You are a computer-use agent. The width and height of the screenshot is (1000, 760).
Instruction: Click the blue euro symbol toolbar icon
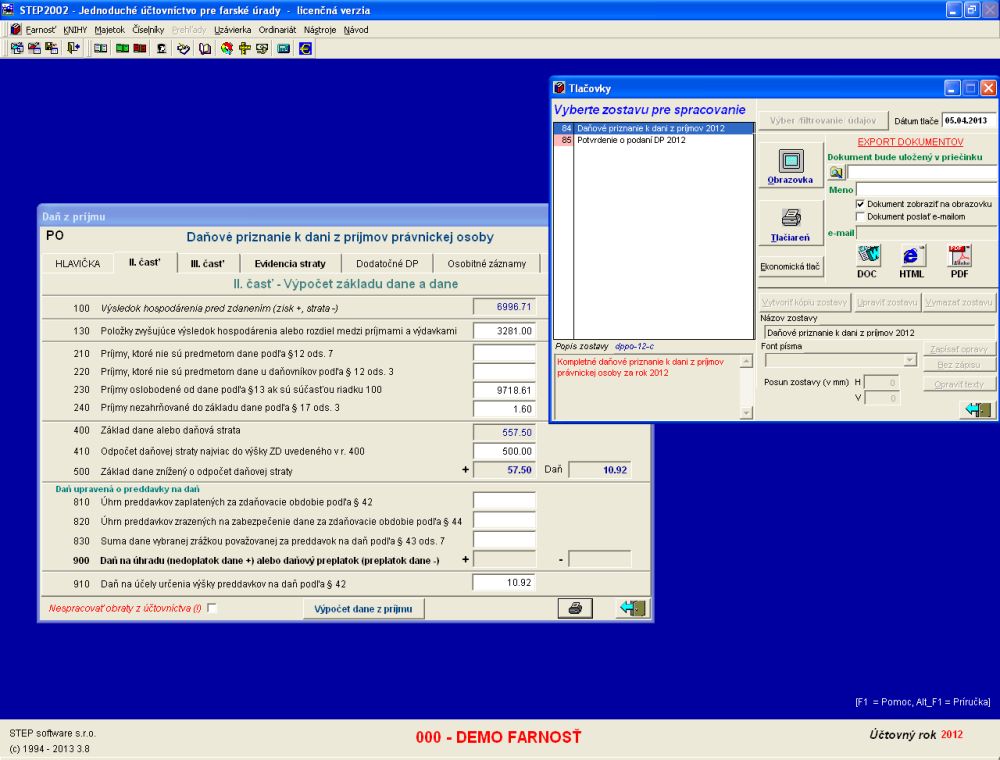click(x=305, y=48)
